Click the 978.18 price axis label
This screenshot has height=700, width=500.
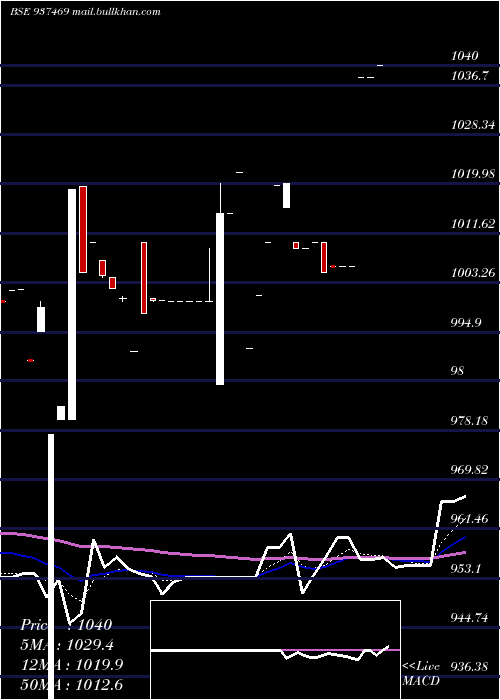(469, 421)
